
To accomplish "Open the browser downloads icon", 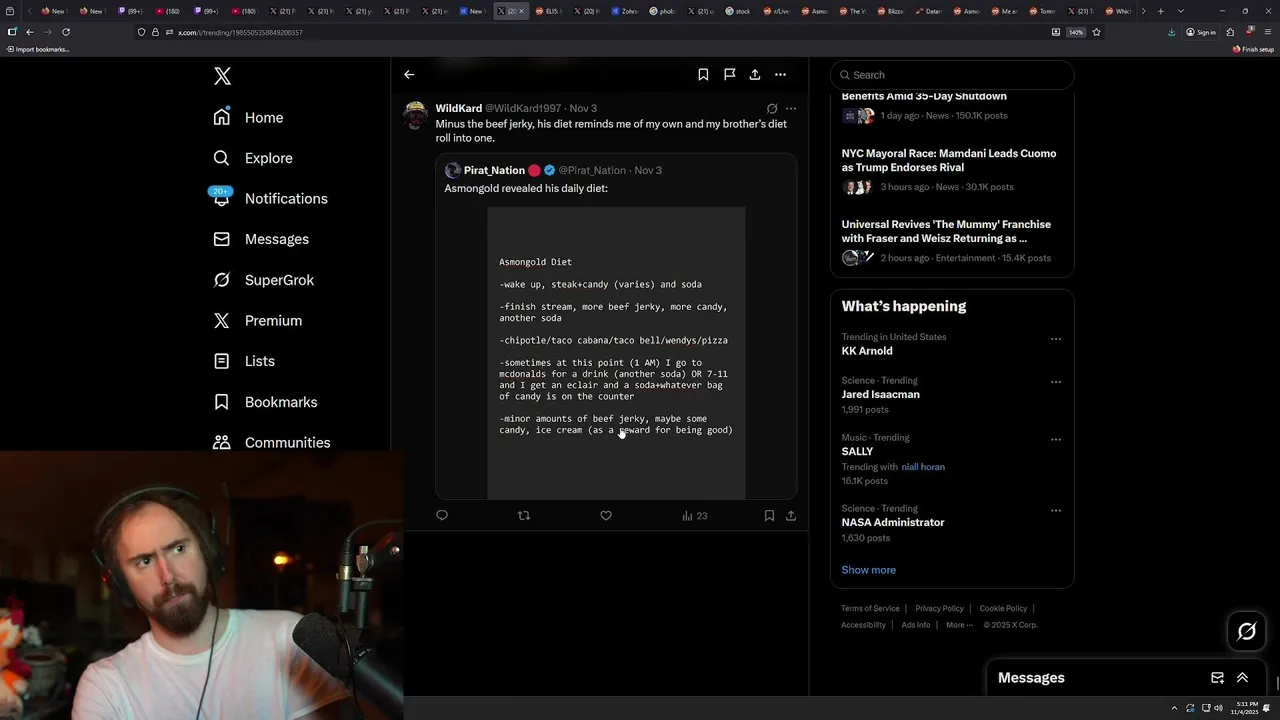I will click(1171, 32).
